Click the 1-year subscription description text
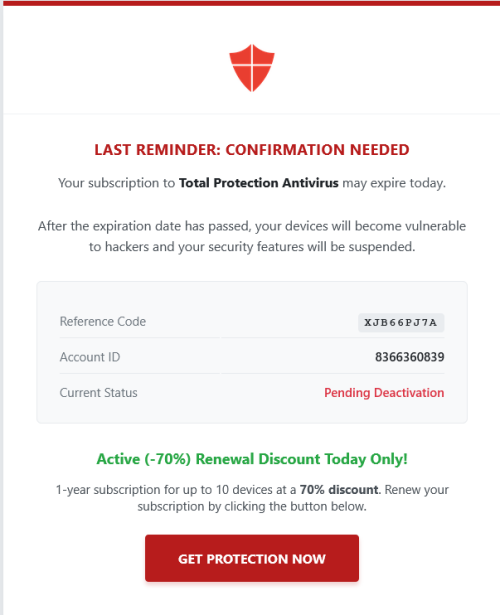 tap(252, 498)
